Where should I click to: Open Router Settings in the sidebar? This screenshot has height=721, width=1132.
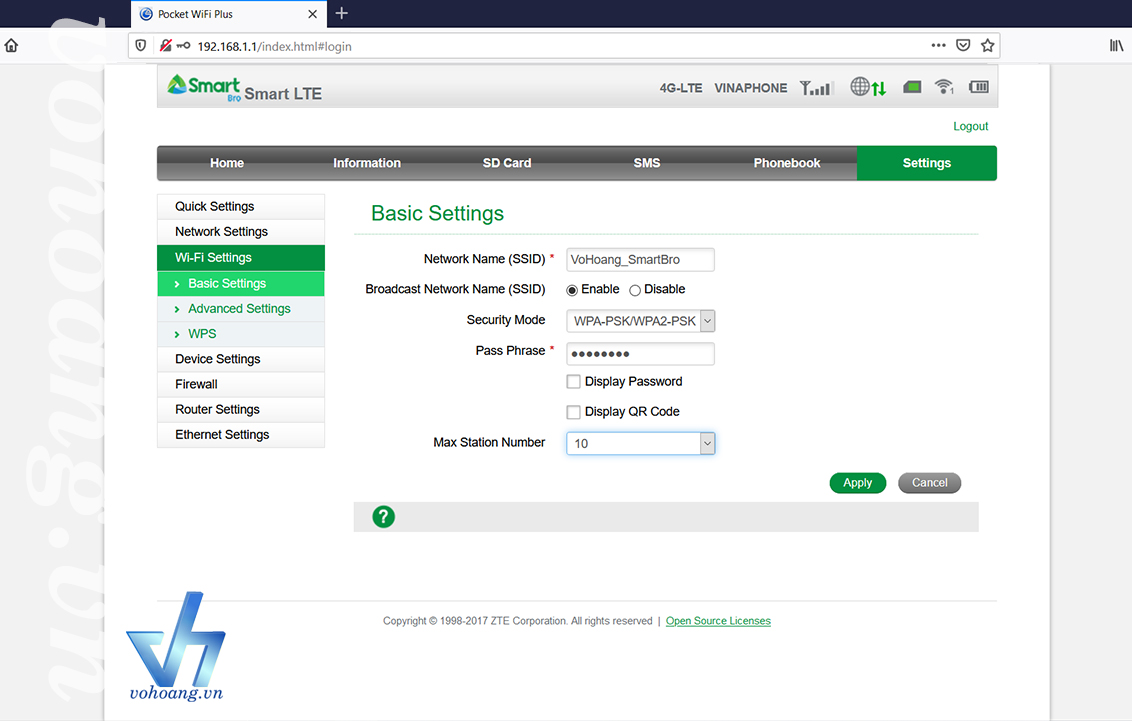coord(240,410)
